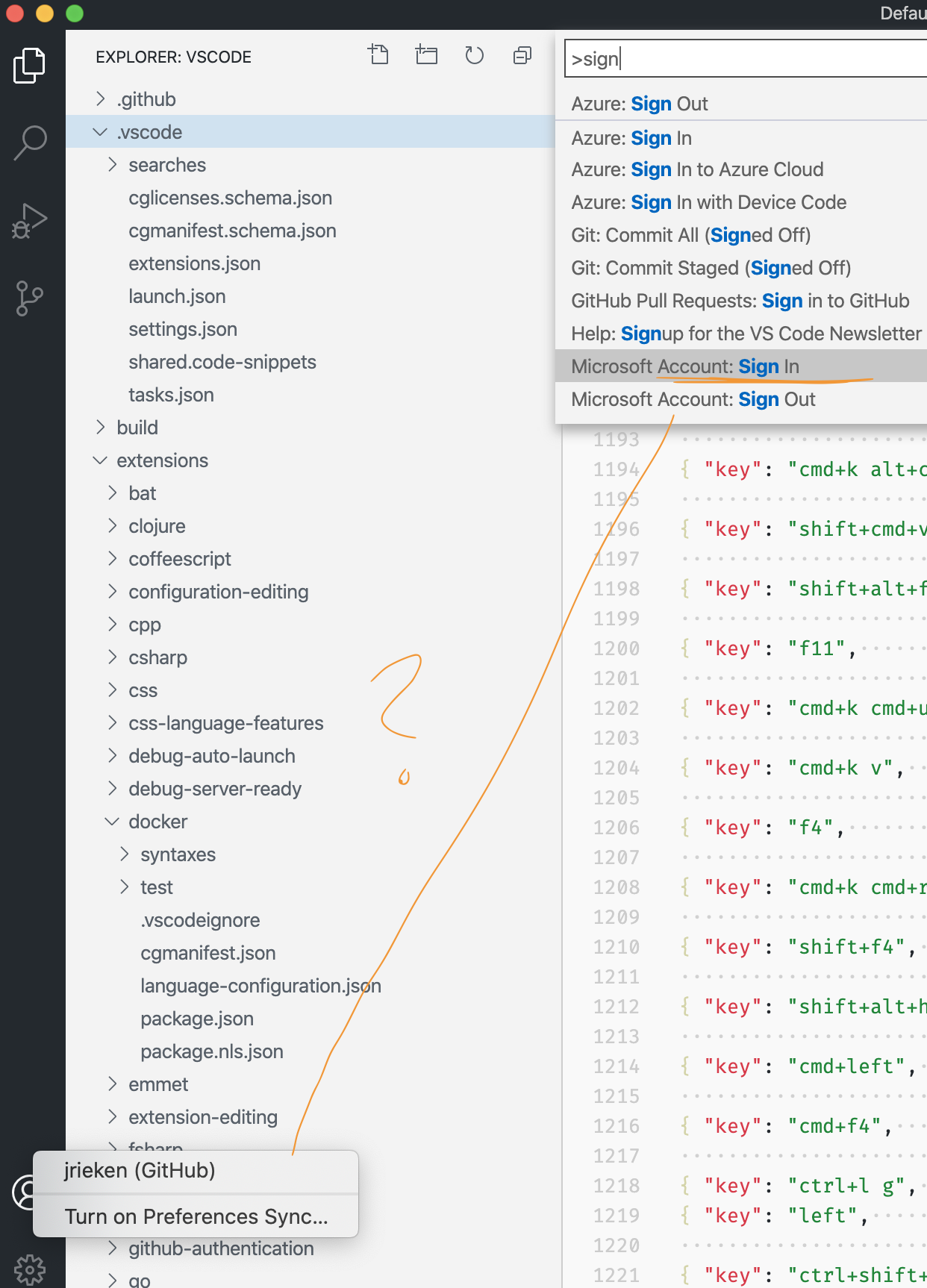This screenshot has height=1288, width=927.
Task: Collapse all folders in Explorer
Action: [522, 55]
